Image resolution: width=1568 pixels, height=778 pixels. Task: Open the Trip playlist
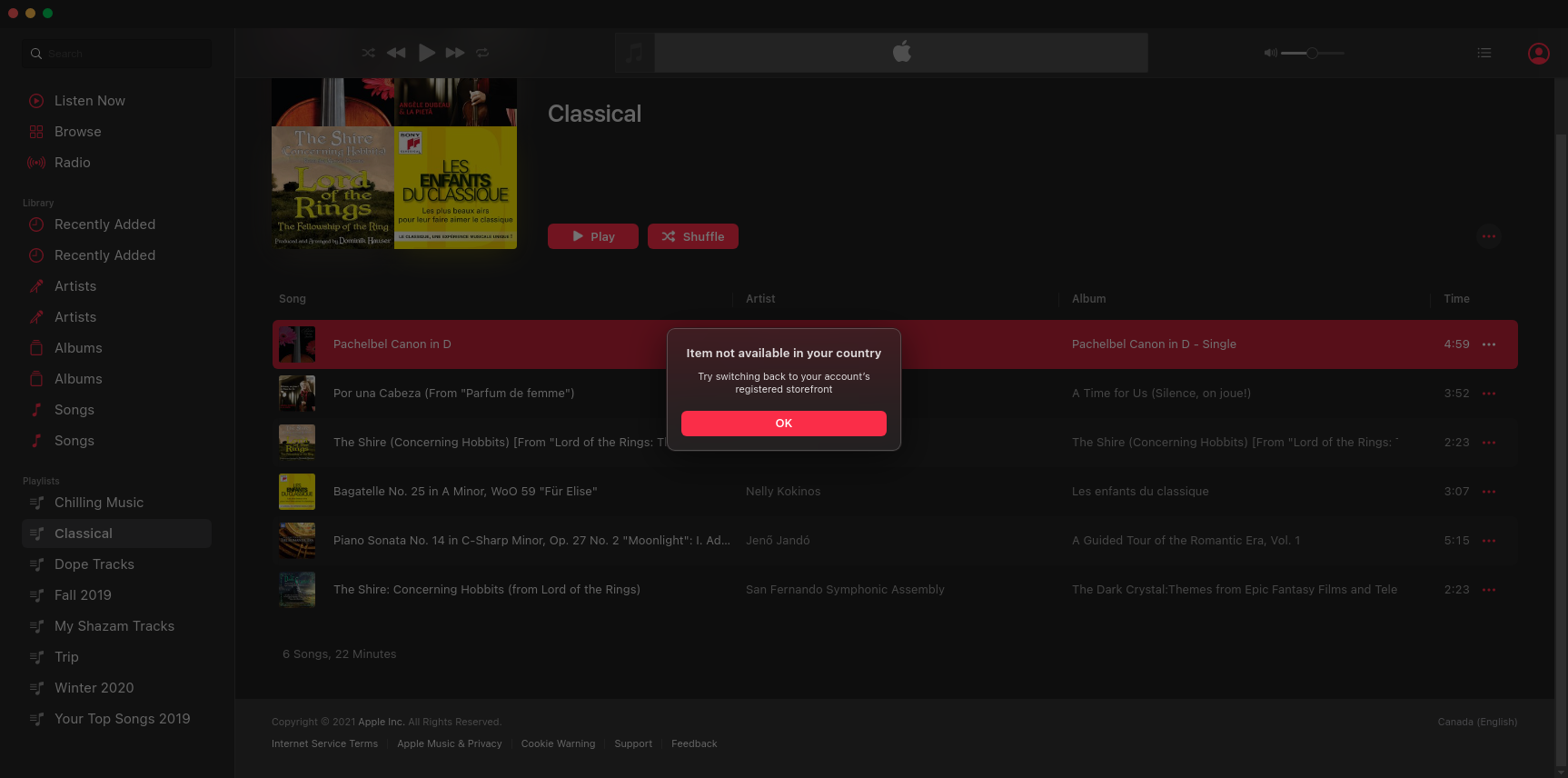point(66,657)
